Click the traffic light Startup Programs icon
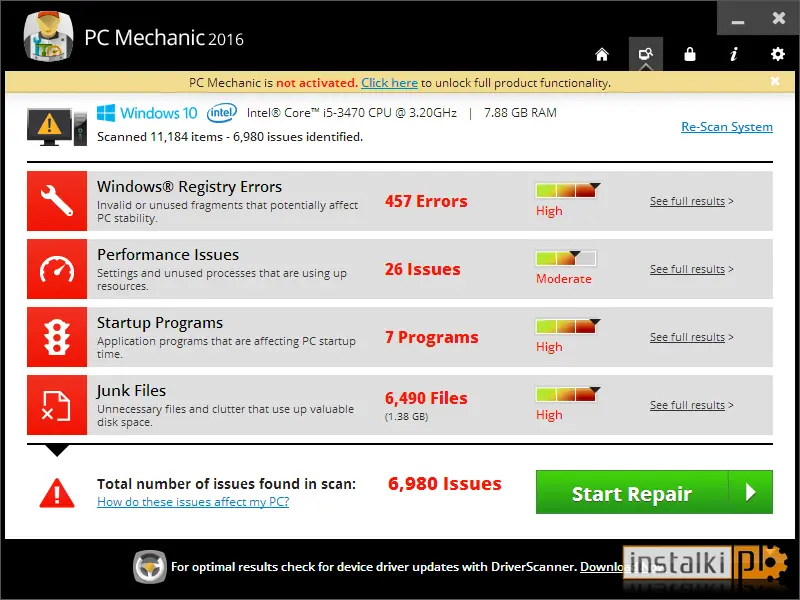 [x=57, y=337]
